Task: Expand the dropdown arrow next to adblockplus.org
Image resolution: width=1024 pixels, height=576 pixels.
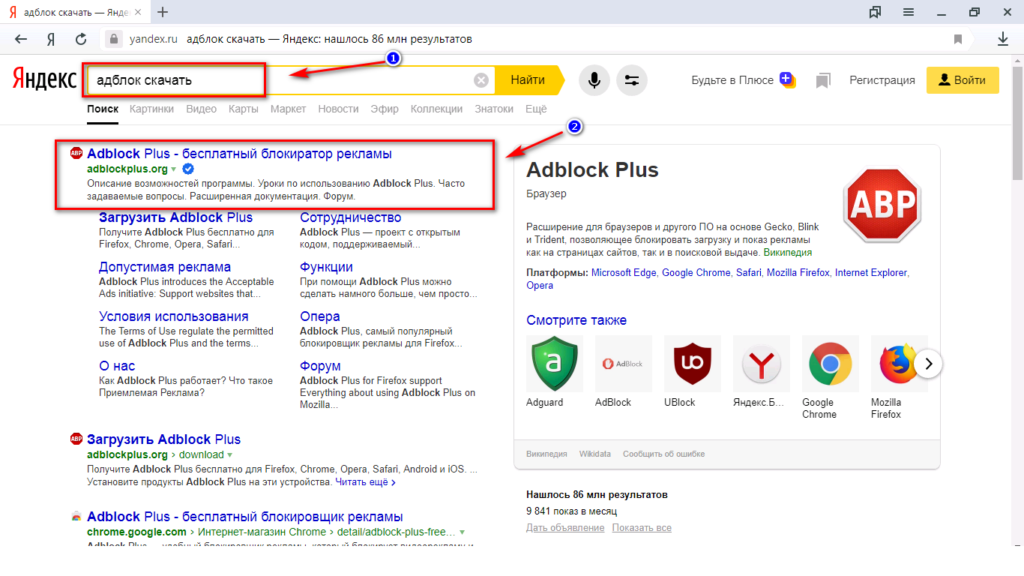Action: pyautogui.click(x=174, y=170)
